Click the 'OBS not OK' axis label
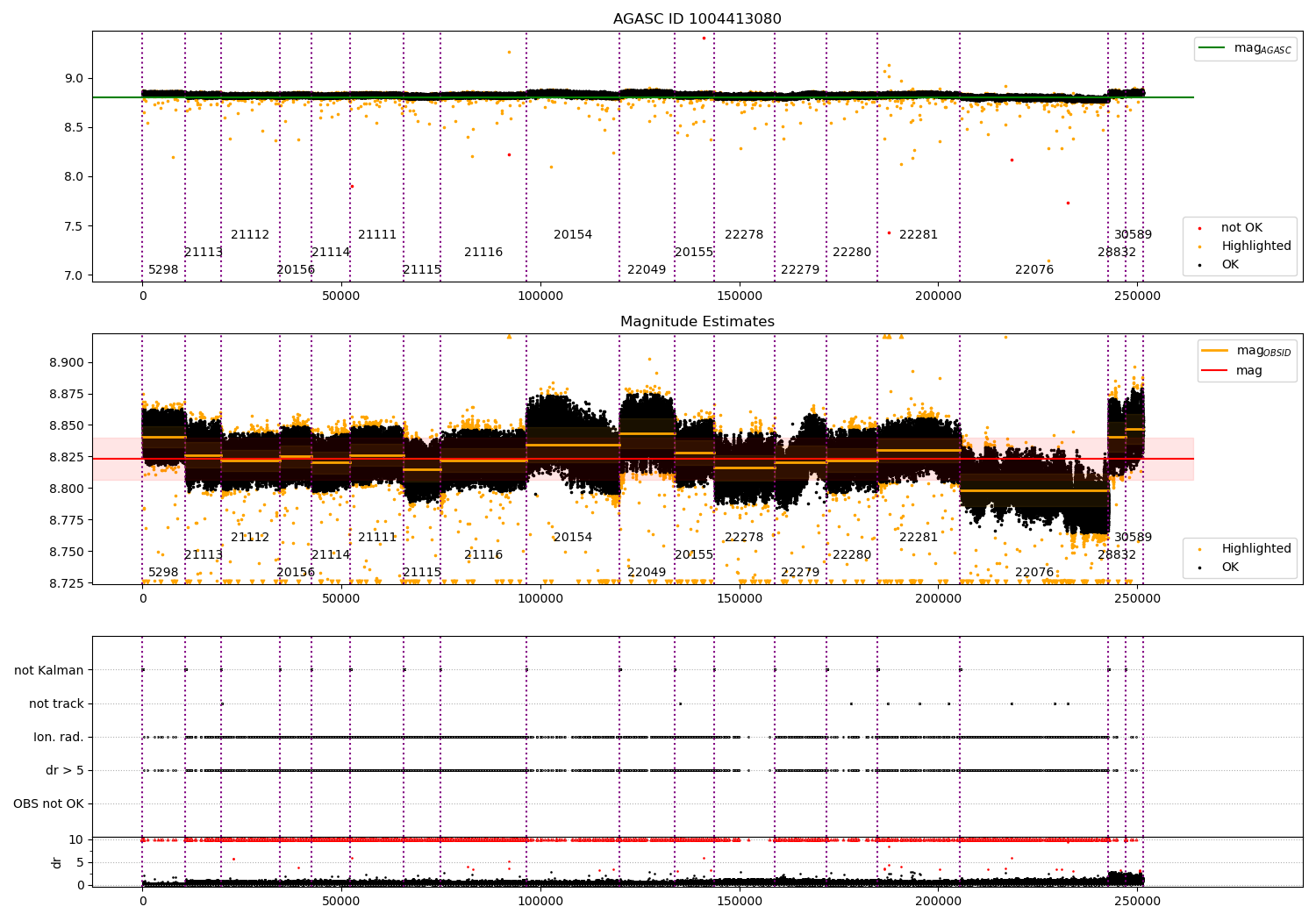The height and width of the screenshot is (921, 1316). [48, 803]
